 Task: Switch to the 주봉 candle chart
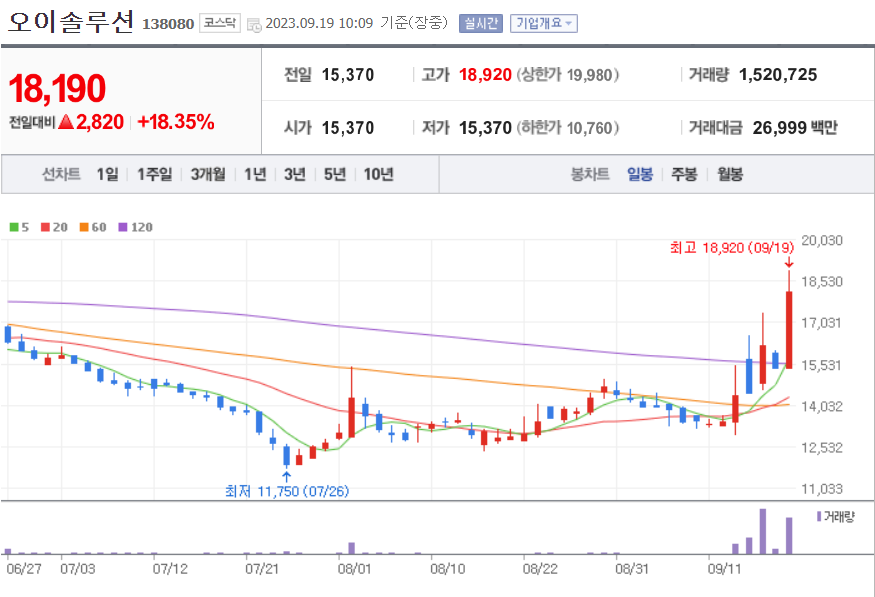pyautogui.click(x=684, y=174)
